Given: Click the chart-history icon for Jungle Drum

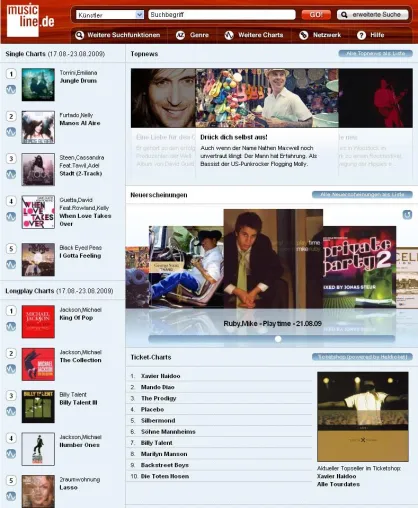Looking at the screenshot, I should pos(11,89).
